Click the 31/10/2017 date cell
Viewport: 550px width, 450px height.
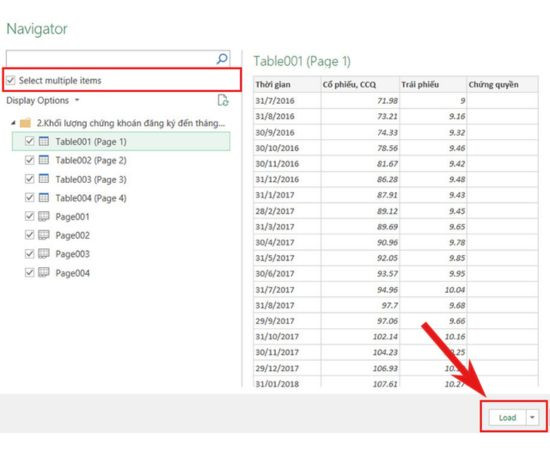pos(287,336)
